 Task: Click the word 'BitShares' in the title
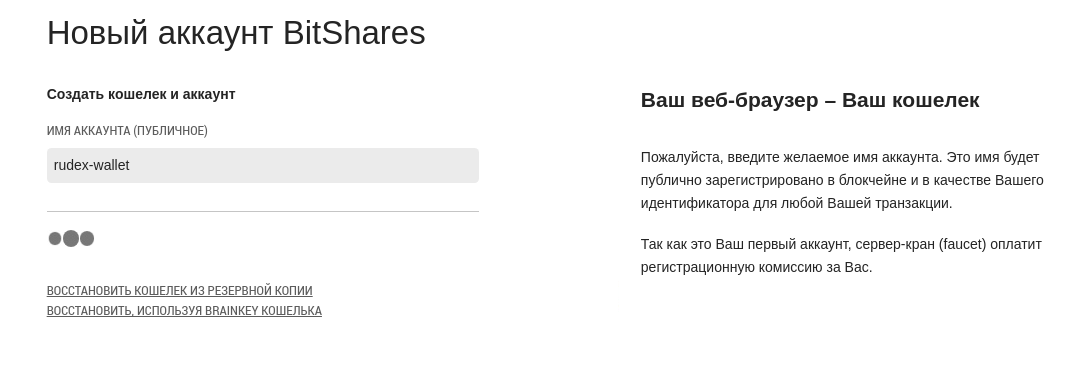(x=354, y=33)
